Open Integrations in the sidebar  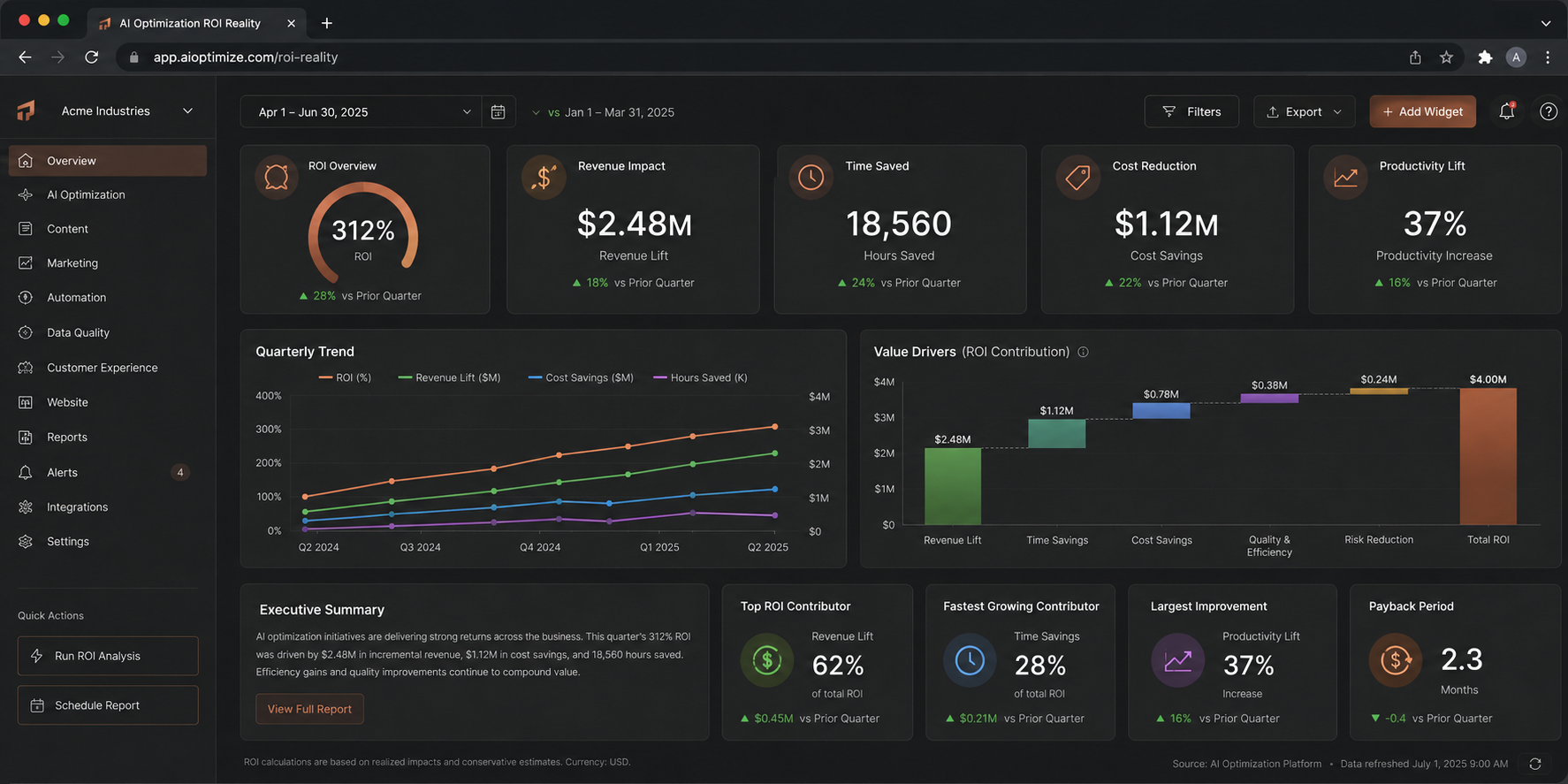[108, 507]
